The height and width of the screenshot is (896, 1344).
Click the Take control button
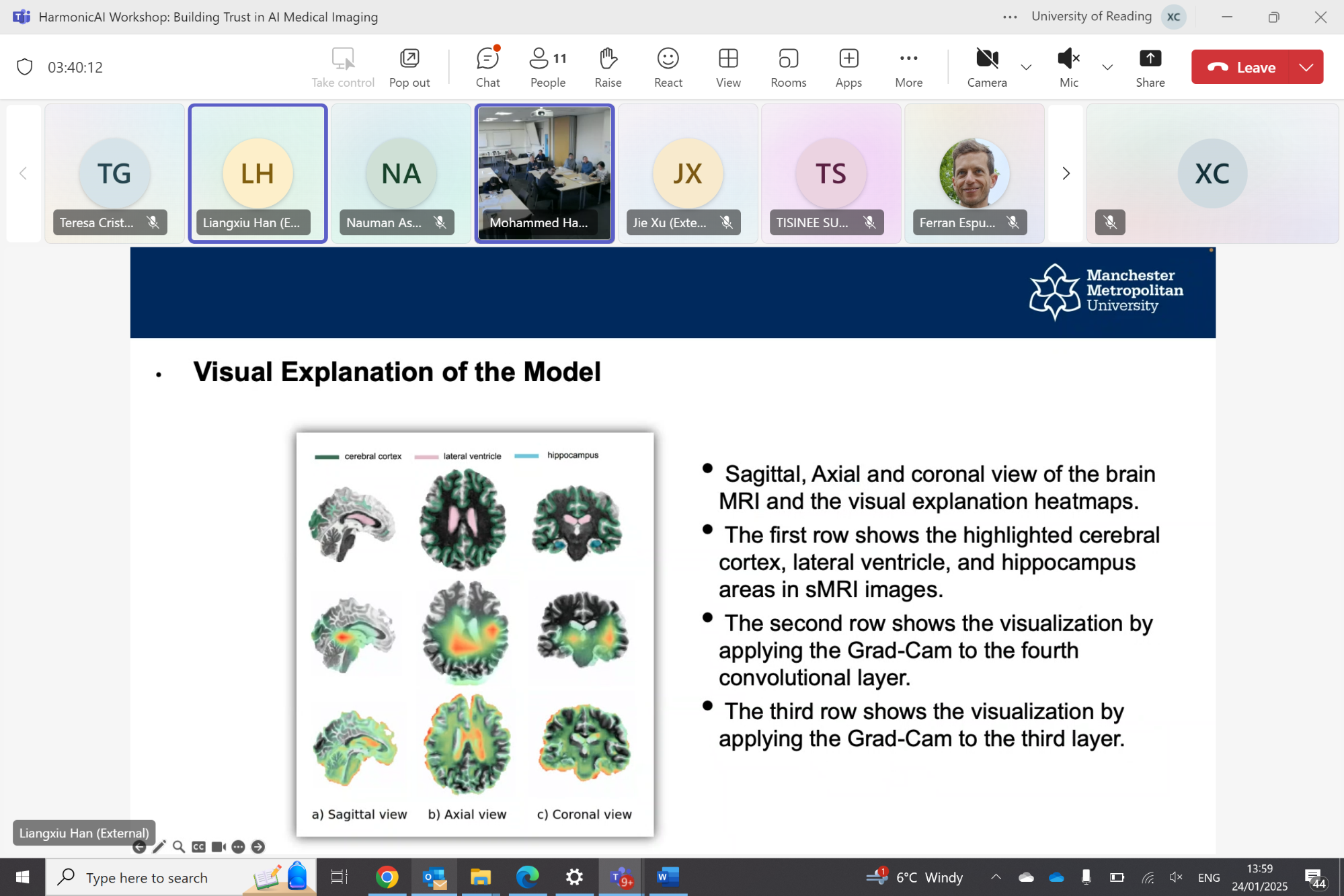click(x=343, y=67)
